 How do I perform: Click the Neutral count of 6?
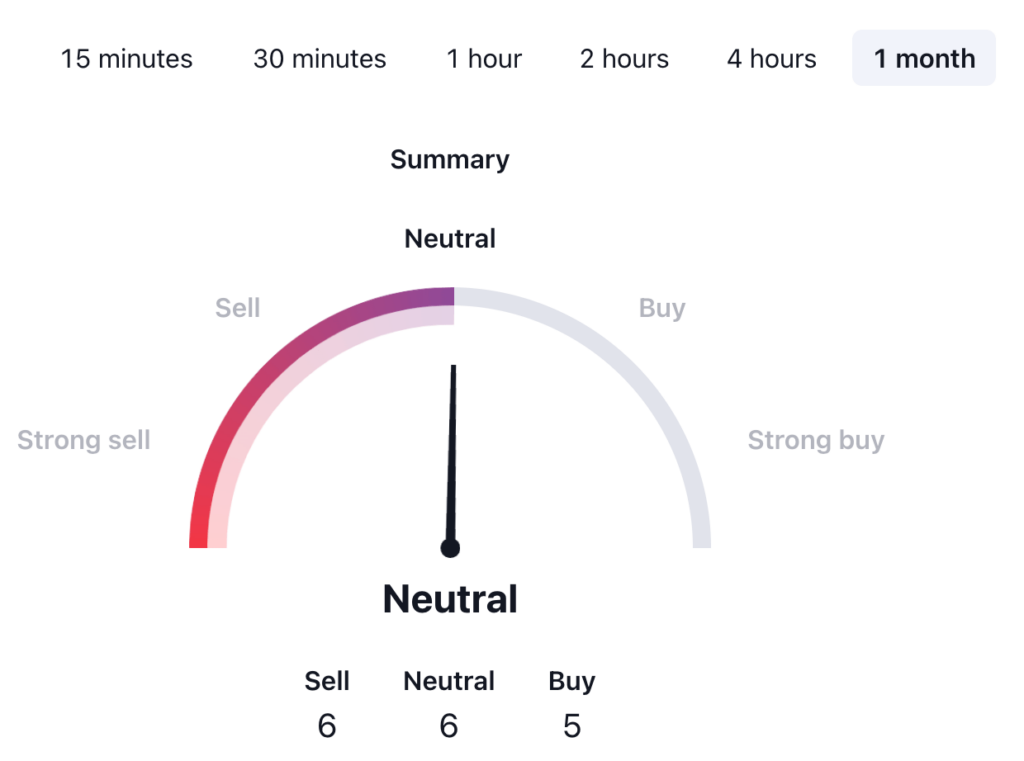click(x=449, y=726)
